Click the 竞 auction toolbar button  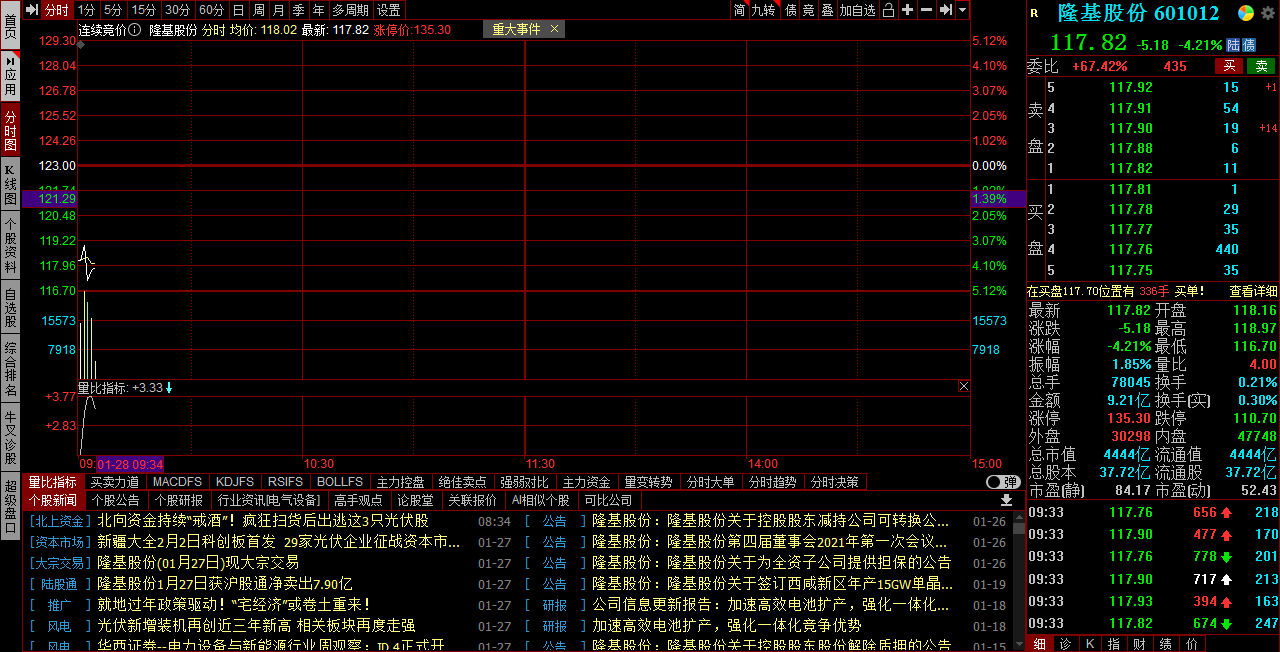[x=809, y=10]
